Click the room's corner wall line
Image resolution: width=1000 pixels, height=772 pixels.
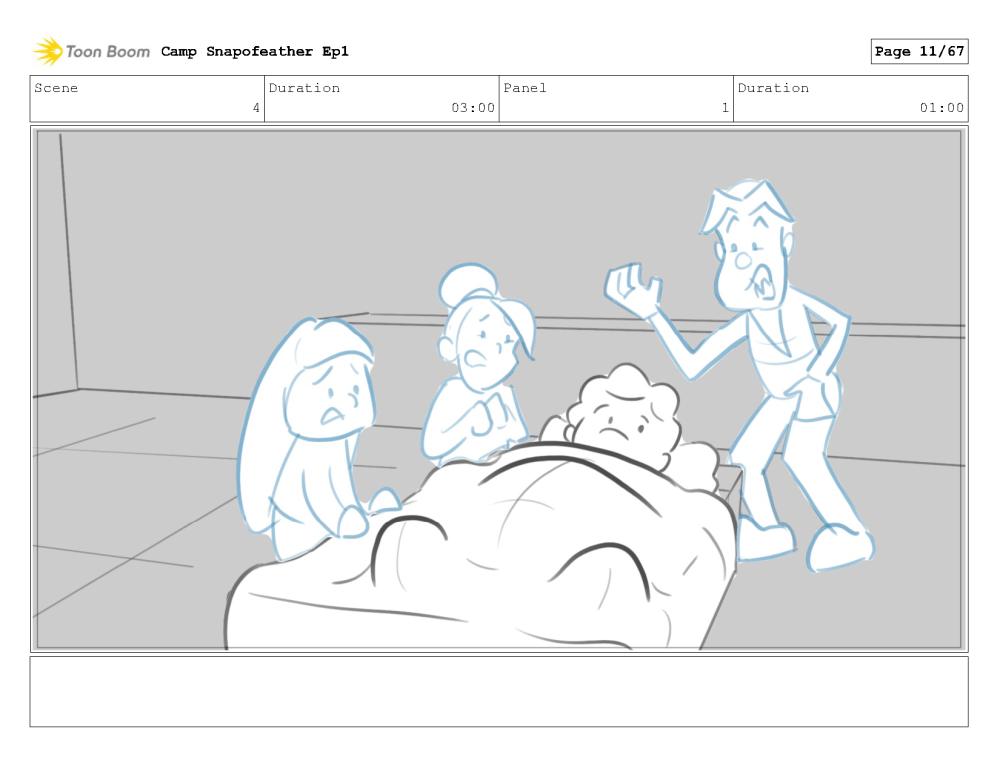tap(69, 260)
